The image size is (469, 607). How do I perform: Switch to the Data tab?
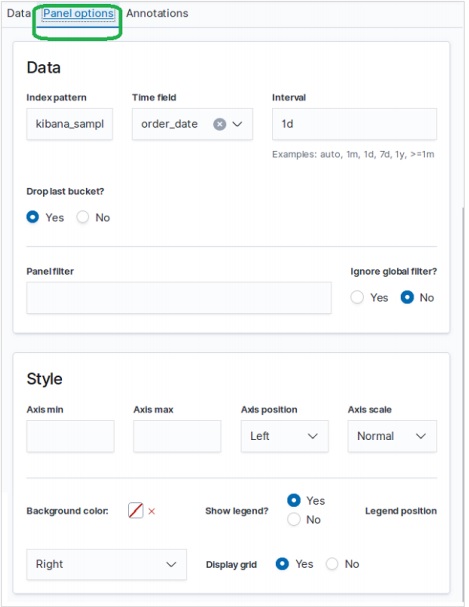[x=19, y=13]
